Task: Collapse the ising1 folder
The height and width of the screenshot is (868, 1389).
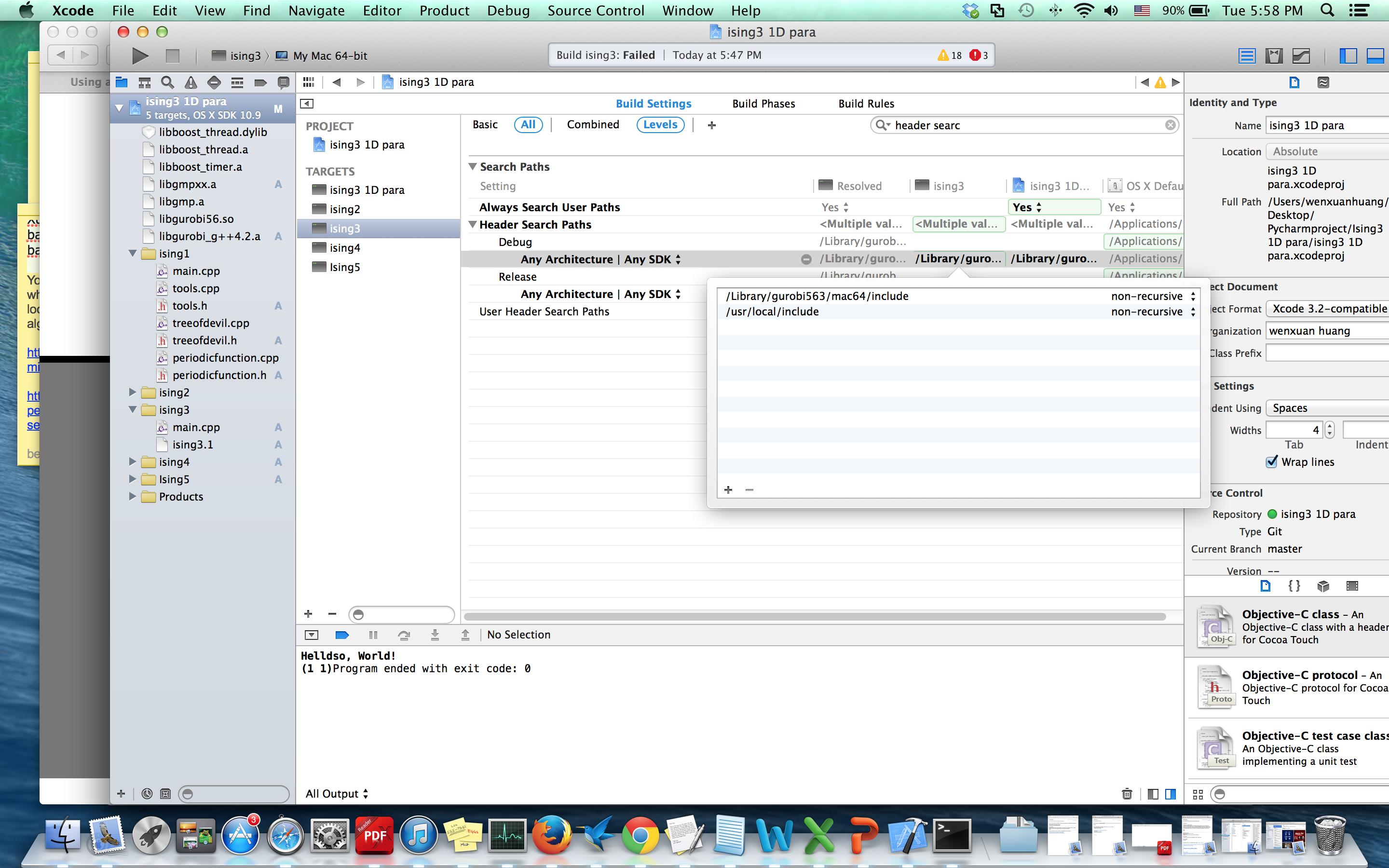Action: tap(133, 253)
